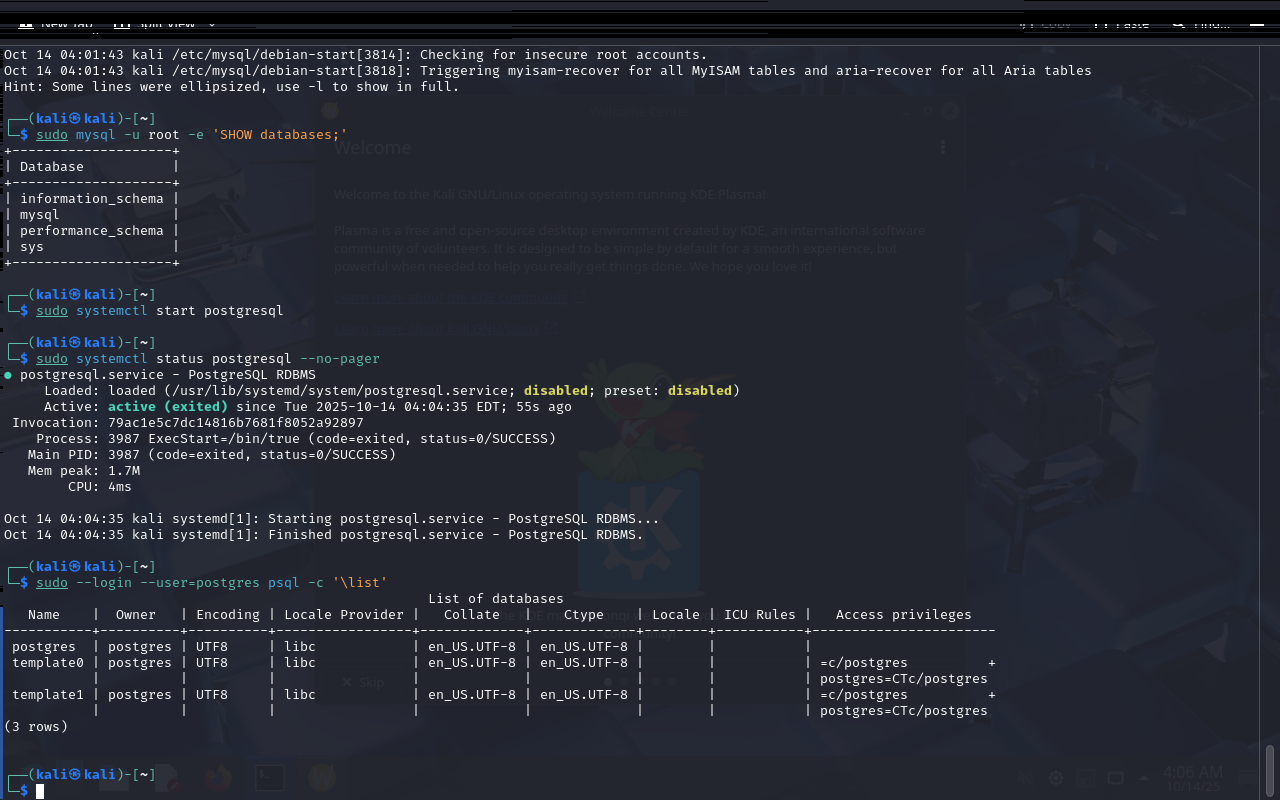Click the Paste button in terminal toolbar
The image size is (1280, 800).
click(x=1122, y=22)
